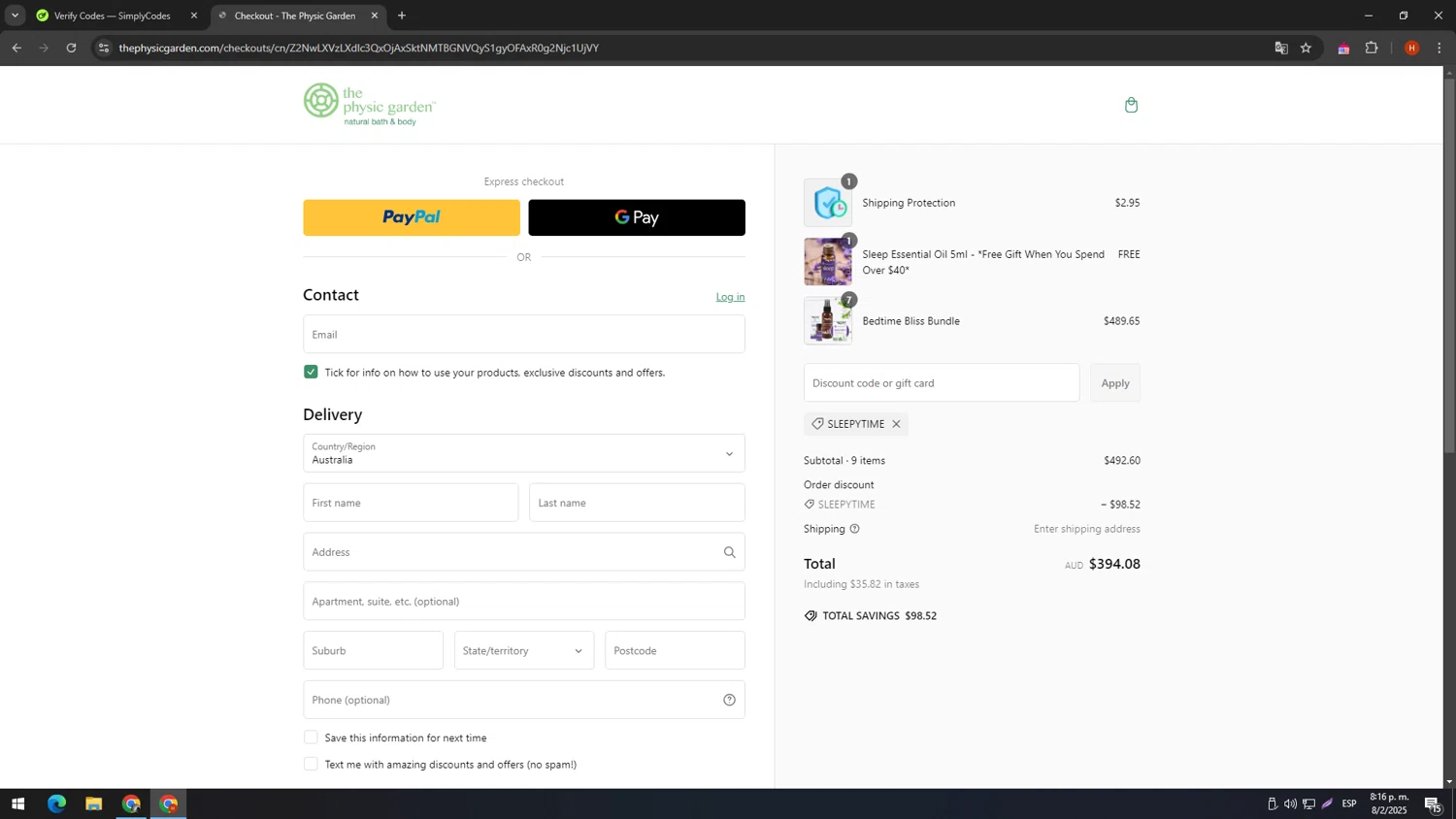
Task: Click the Email input field
Action: click(524, 334)
